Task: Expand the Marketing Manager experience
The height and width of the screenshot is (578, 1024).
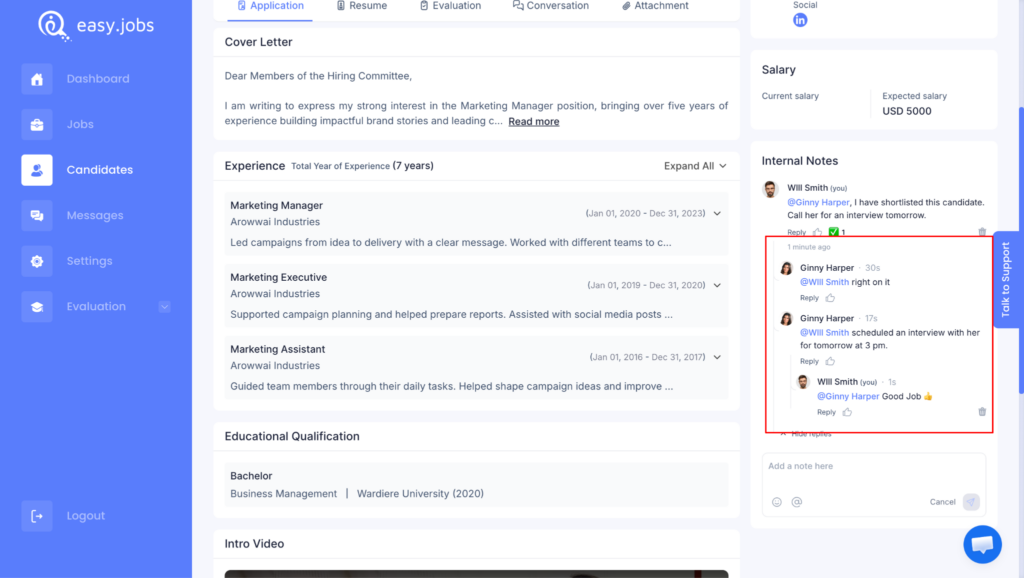Action: (x=717, y=214)
